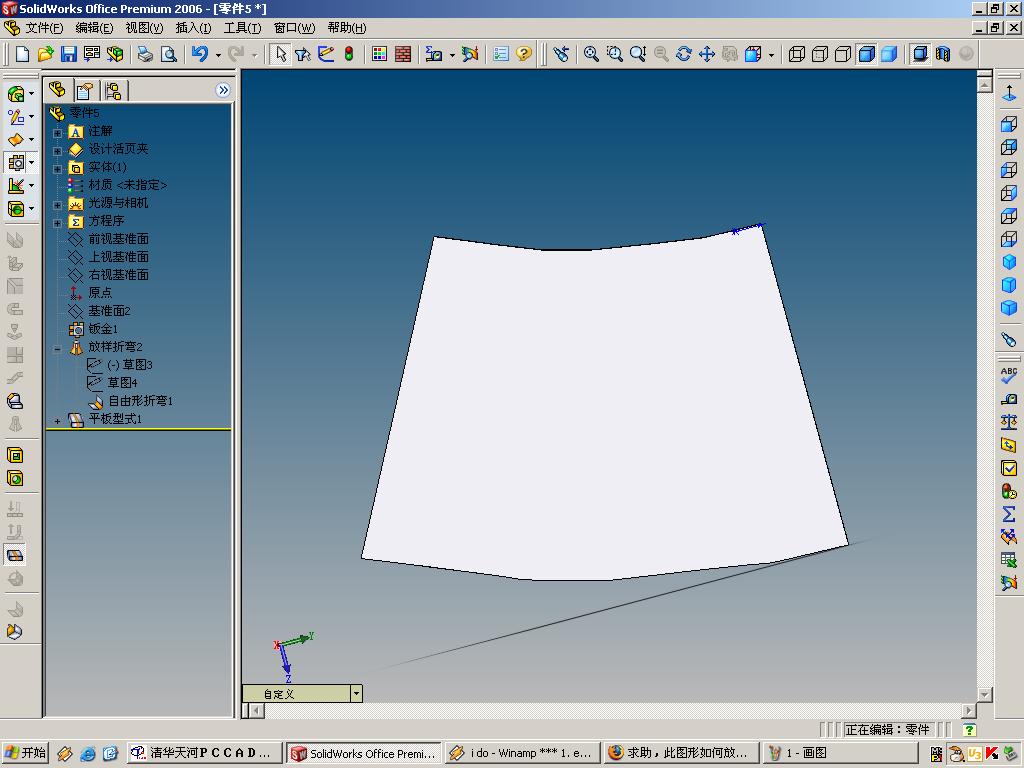Open the 工具(T) menu
1024x768 pixels.
click(x=242, y=27)
